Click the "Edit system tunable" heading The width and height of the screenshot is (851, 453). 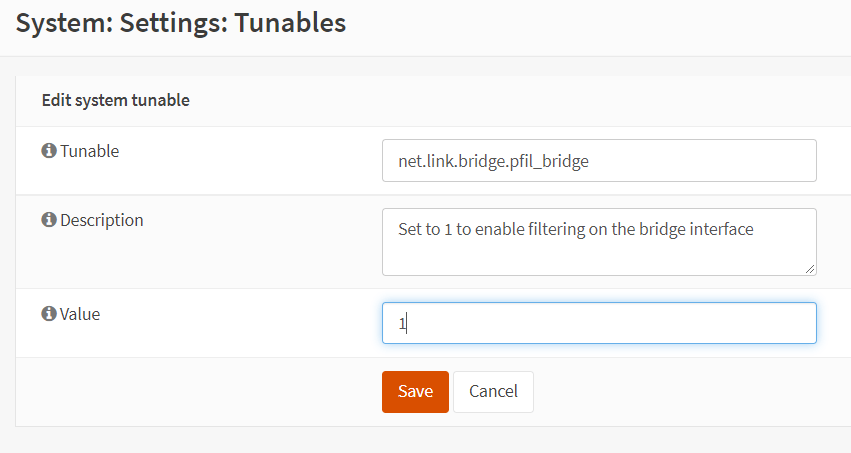pos(116,100)
